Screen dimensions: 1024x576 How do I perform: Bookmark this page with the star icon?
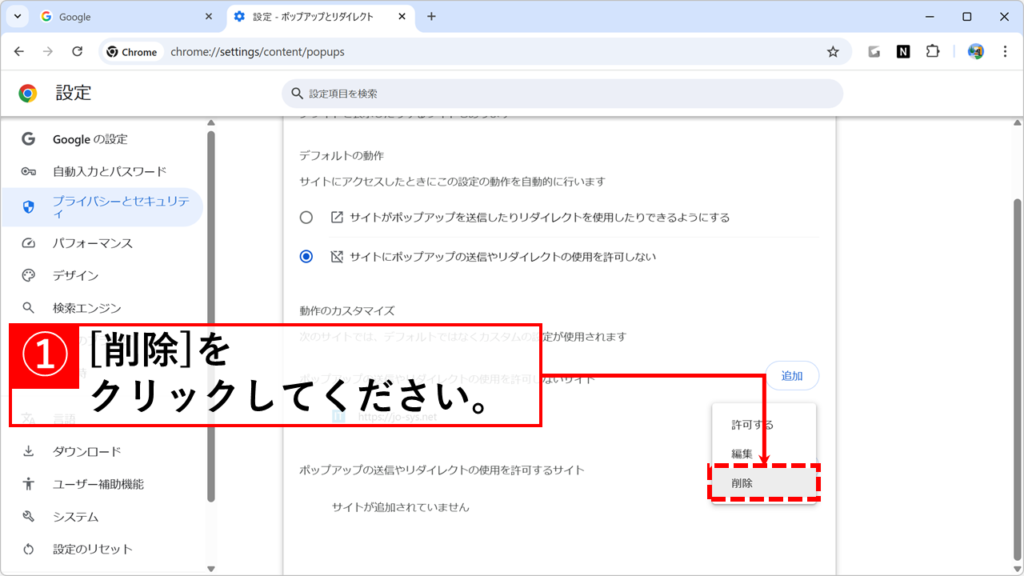(833, 52)
